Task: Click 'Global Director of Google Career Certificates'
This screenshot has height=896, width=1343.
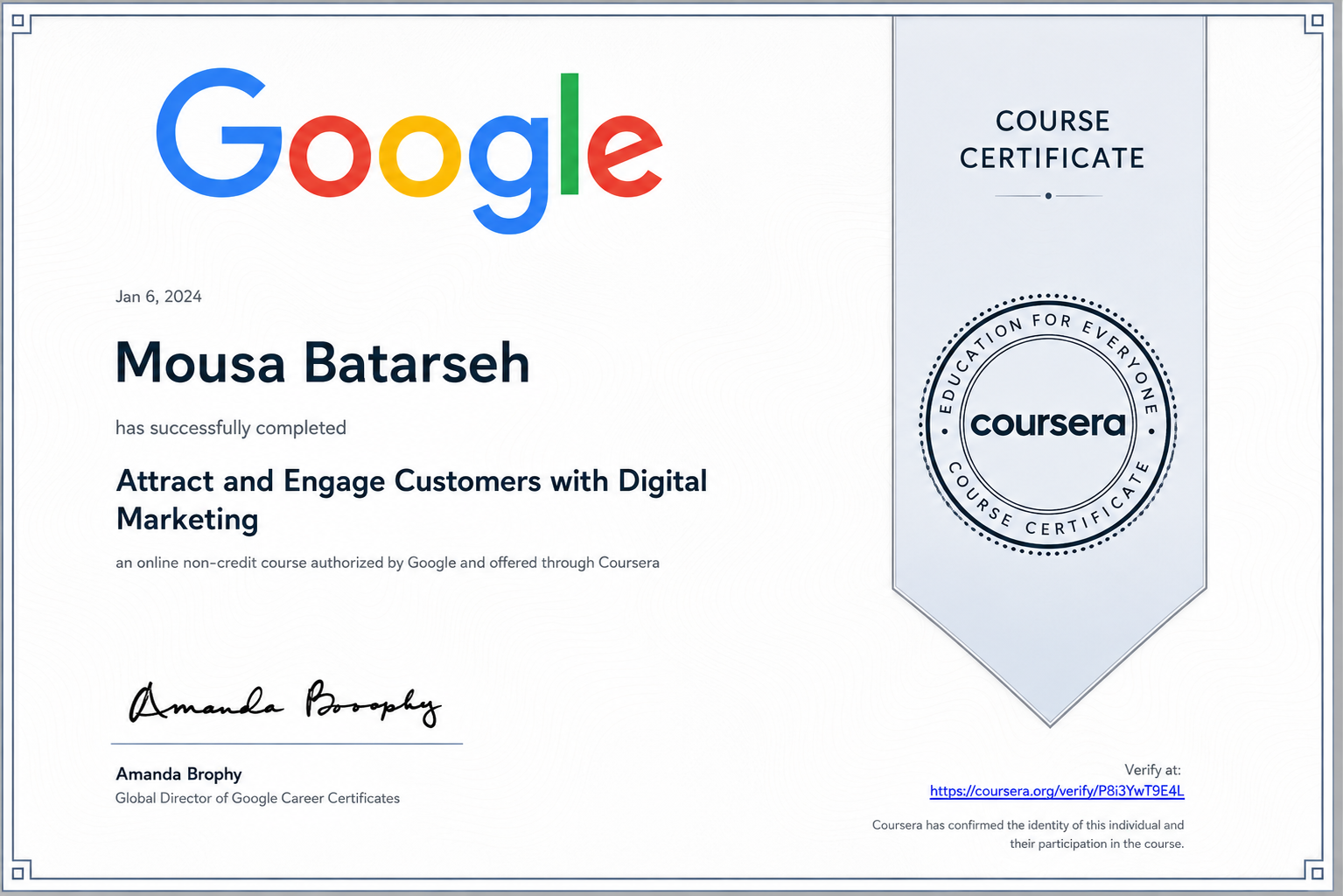Action: pyautogui.click(x=257, y=798)
